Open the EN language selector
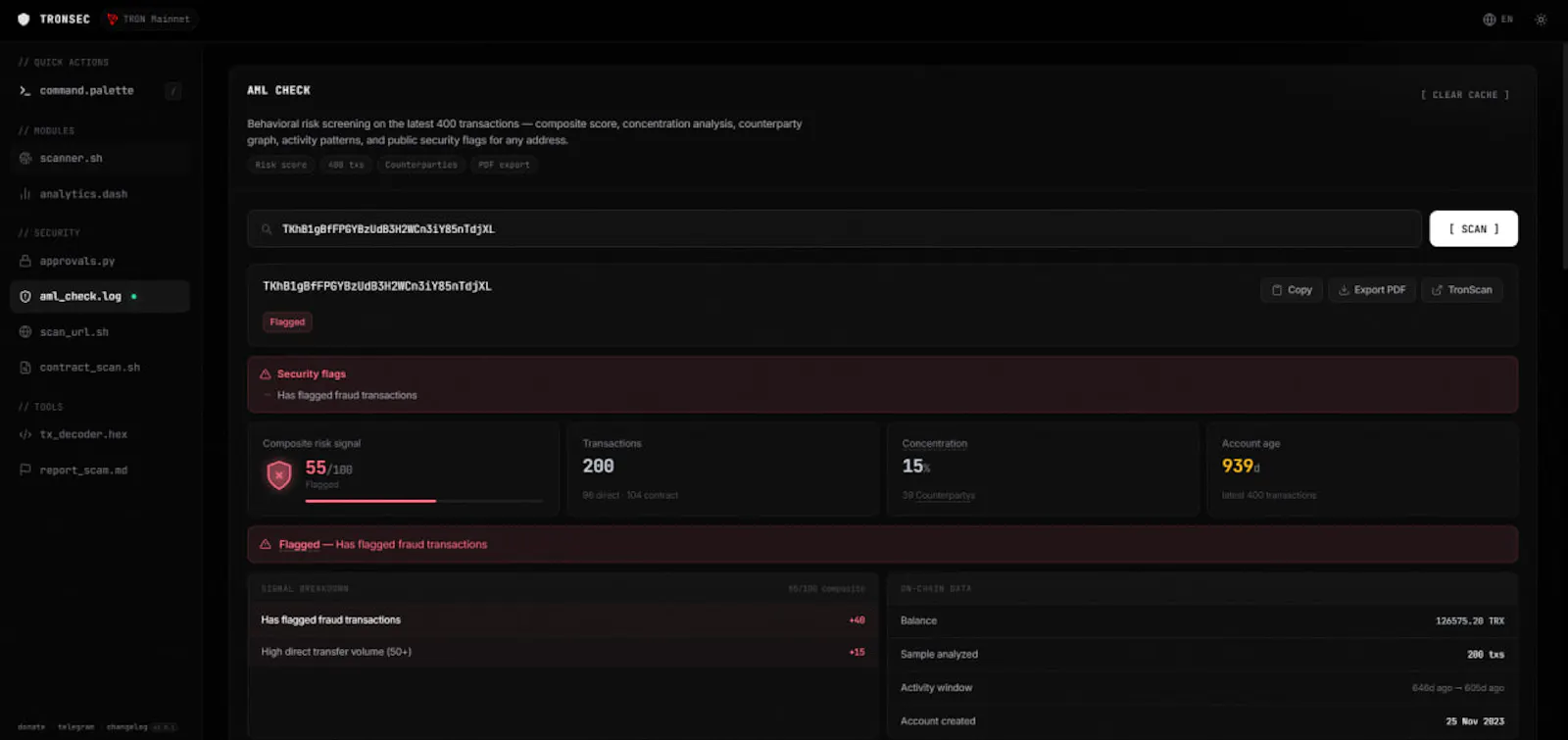The width and height of the screenshot is (1568, 740). (1498, 19)
